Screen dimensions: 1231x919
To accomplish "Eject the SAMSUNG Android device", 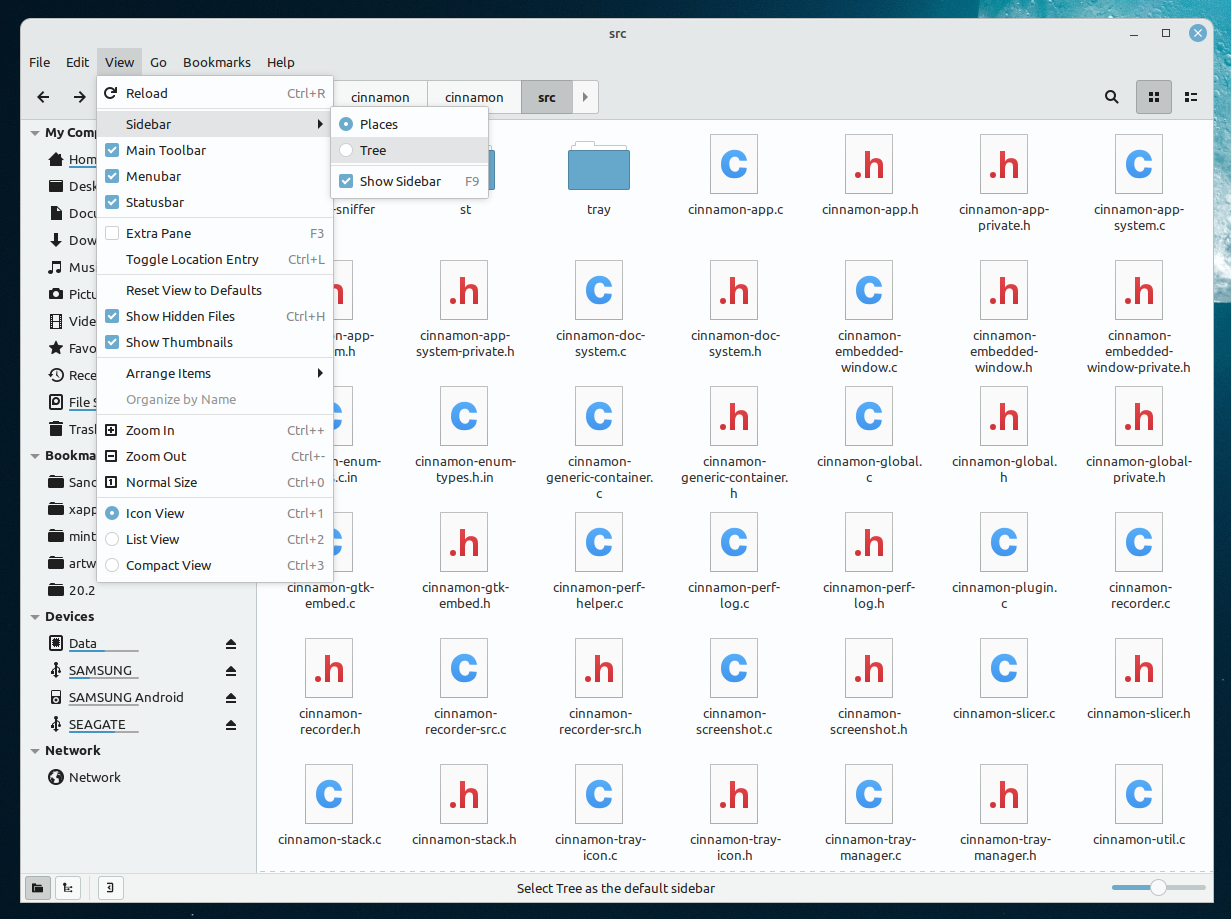I will pyautogui.click(x=231, y=698).
